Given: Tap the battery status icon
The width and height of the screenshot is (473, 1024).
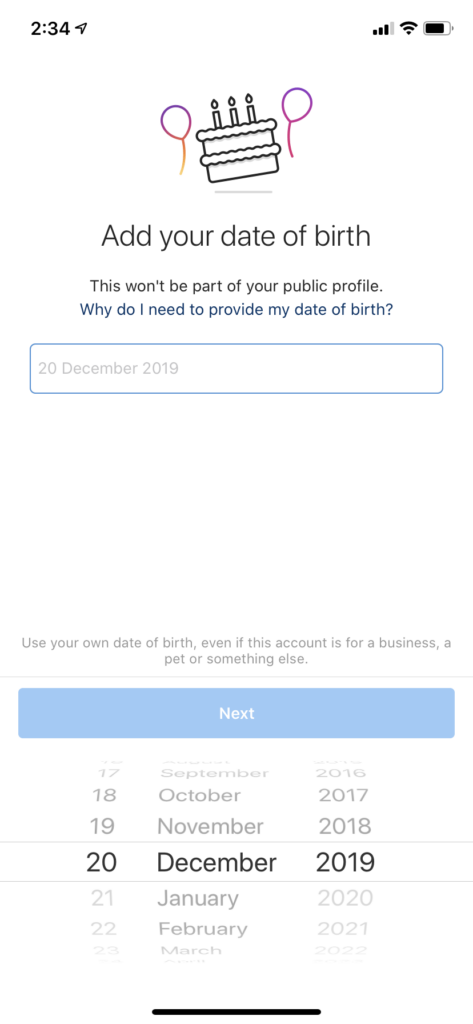Looking at the screenshot, I should click(x=436, y=29).
